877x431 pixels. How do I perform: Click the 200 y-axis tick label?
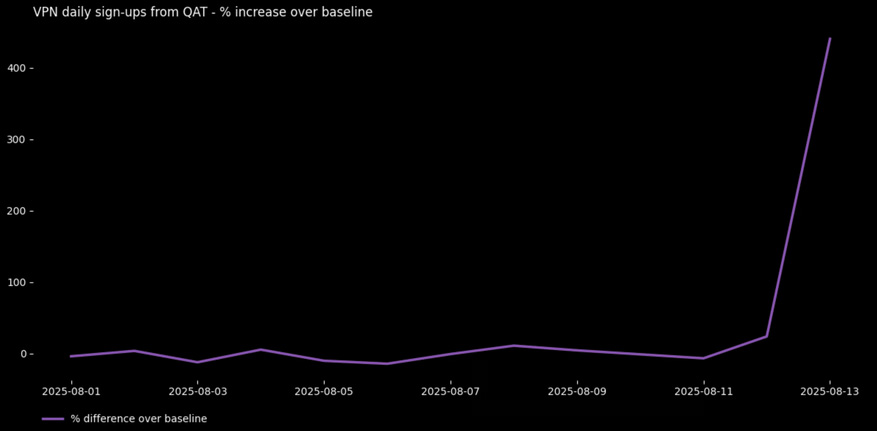click(15, 211)
